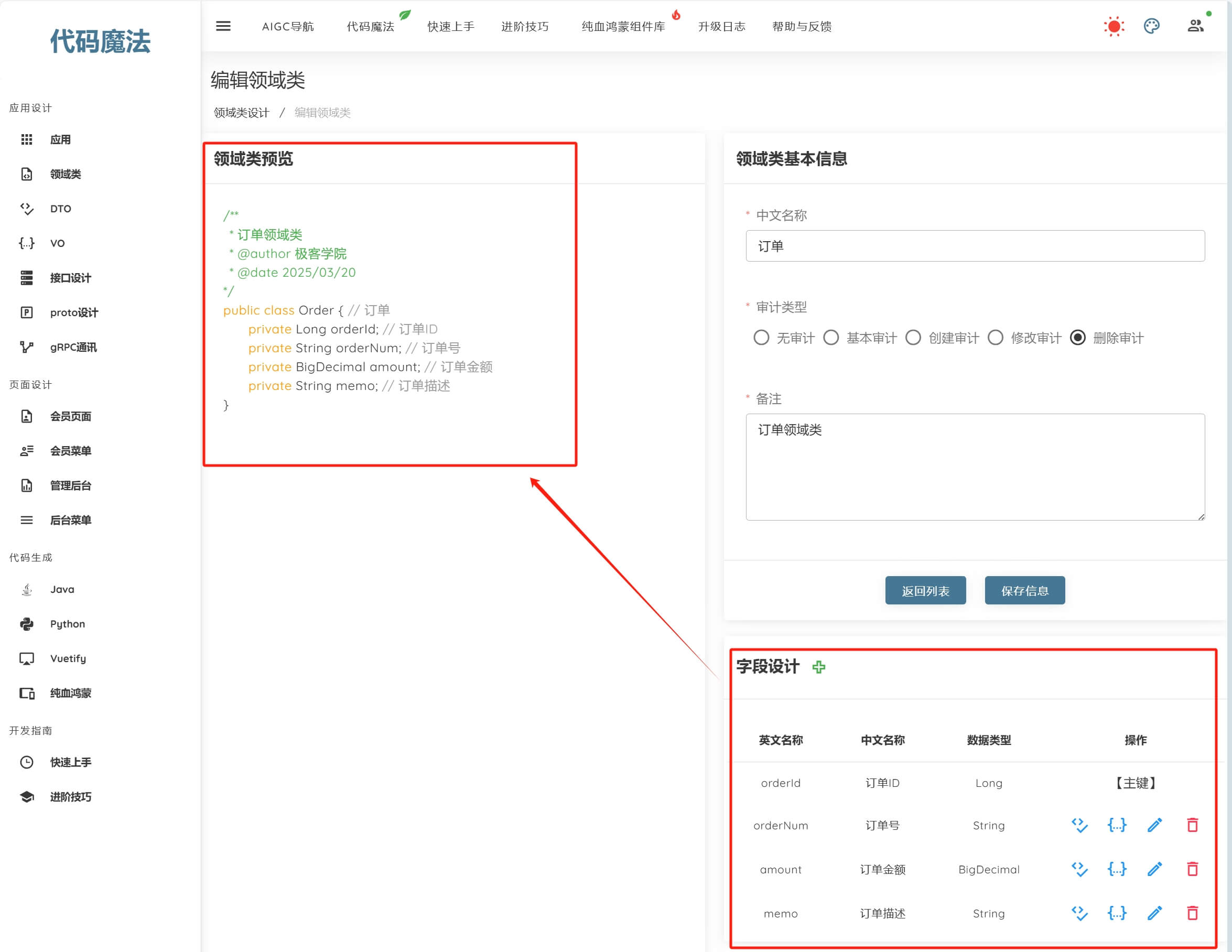
Task: Click the hamburger menu icon
Action: click(223, 26)
